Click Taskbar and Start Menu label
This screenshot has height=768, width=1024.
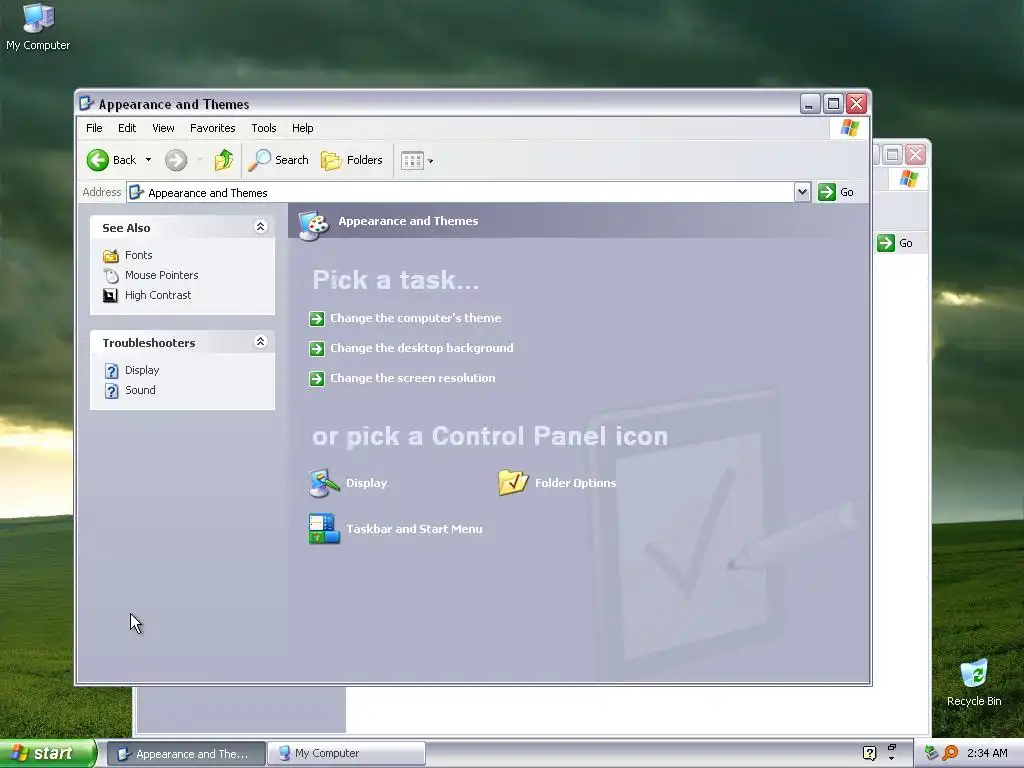(x=414, y=529)
